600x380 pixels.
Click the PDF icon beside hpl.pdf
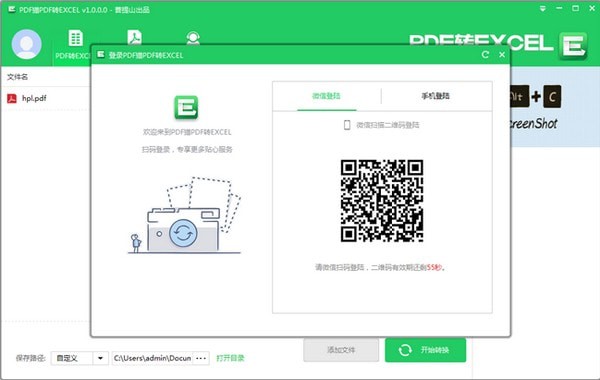[x=12, y=98]
